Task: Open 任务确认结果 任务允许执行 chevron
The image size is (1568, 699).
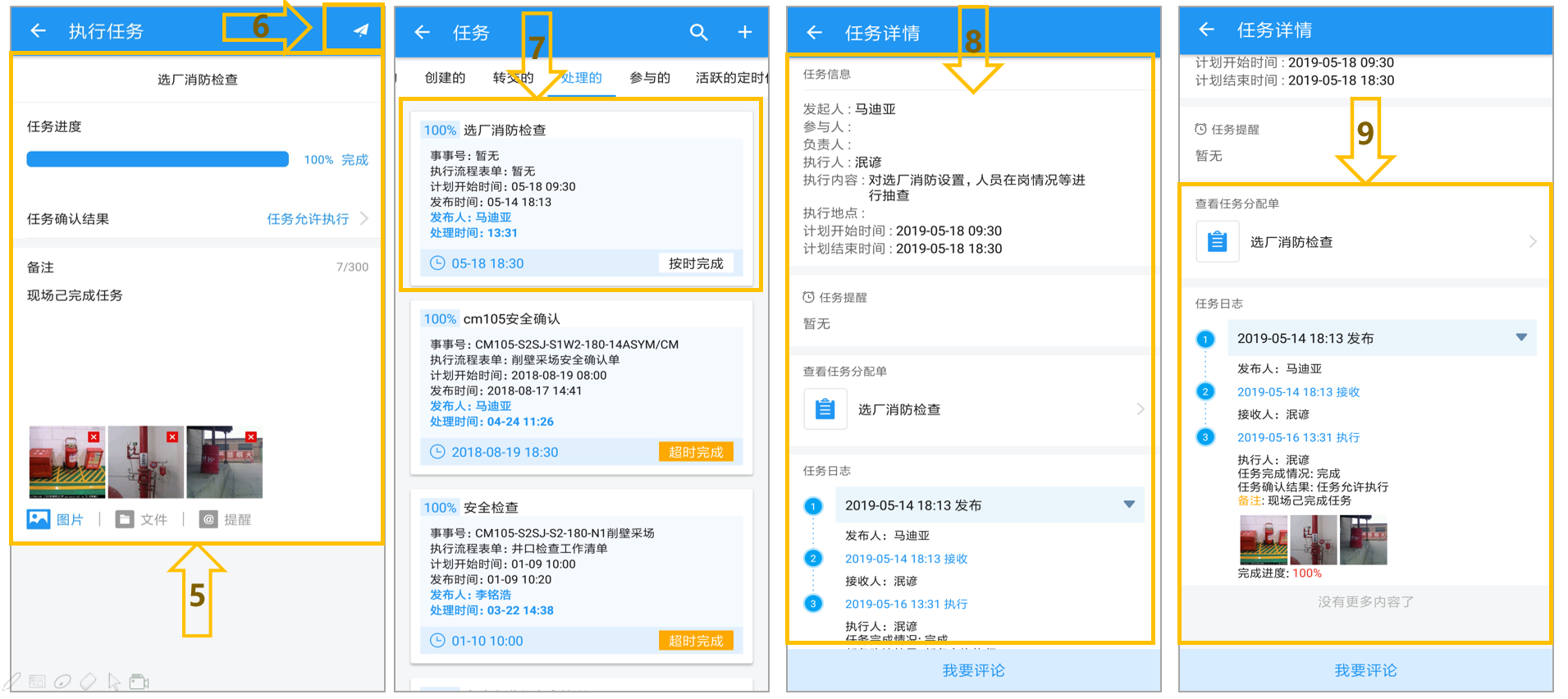Action: (364, 218)
